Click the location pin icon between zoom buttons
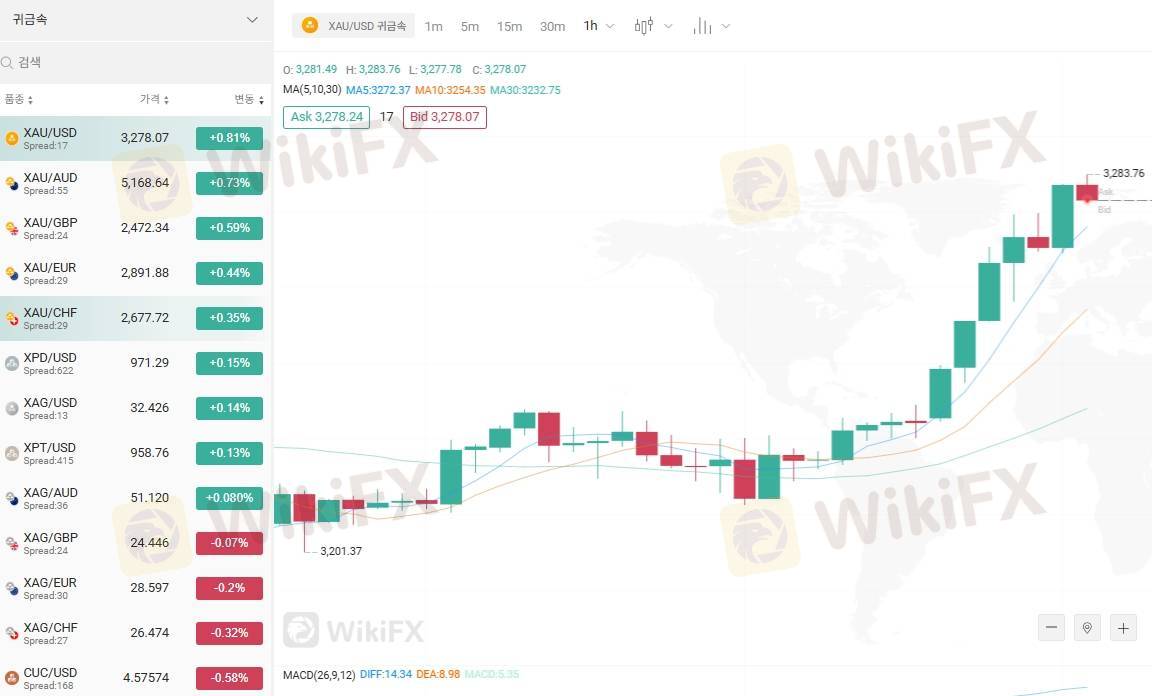This screenshot has height=696, width=1152. [1087, 628]
